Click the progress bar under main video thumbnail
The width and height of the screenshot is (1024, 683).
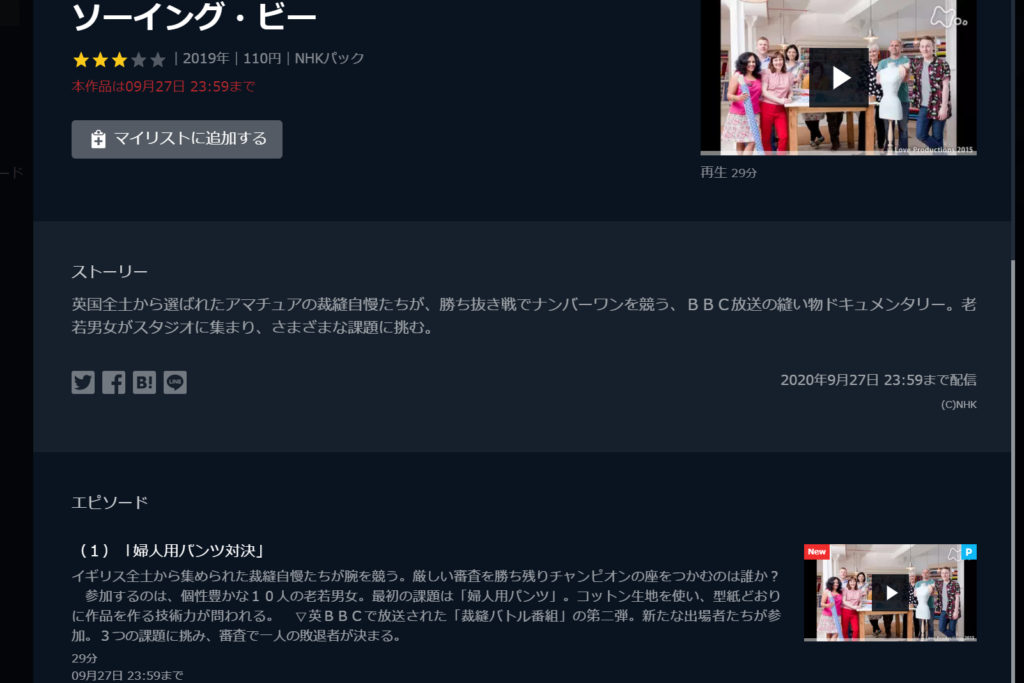click(x=838, y=153)
